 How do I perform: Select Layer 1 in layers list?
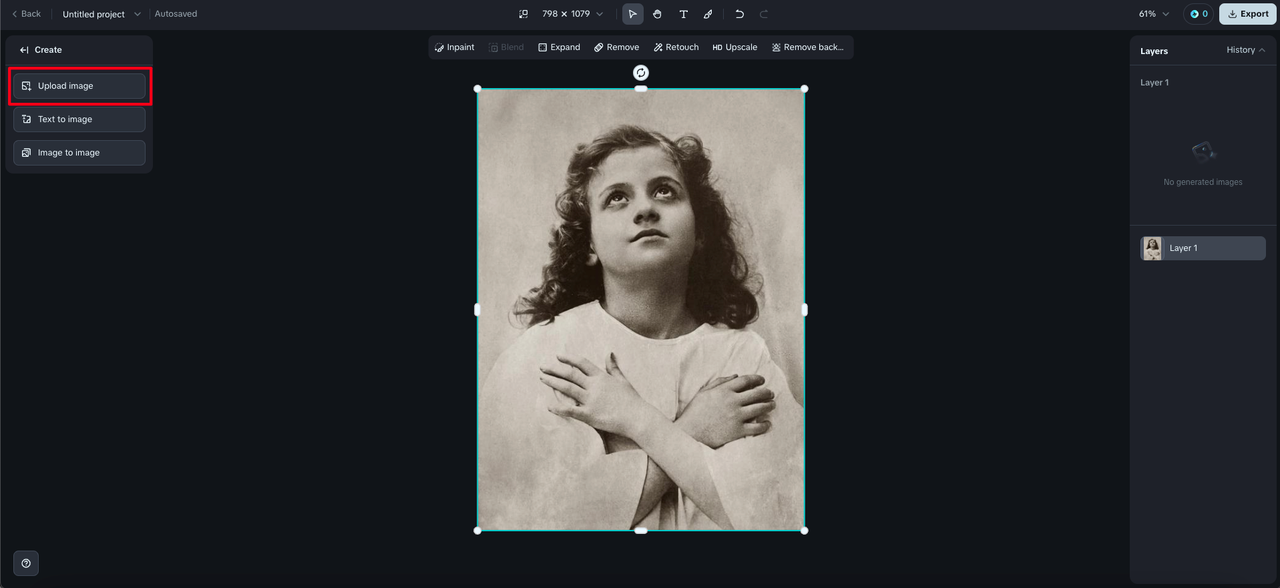tap(1203, 248)
